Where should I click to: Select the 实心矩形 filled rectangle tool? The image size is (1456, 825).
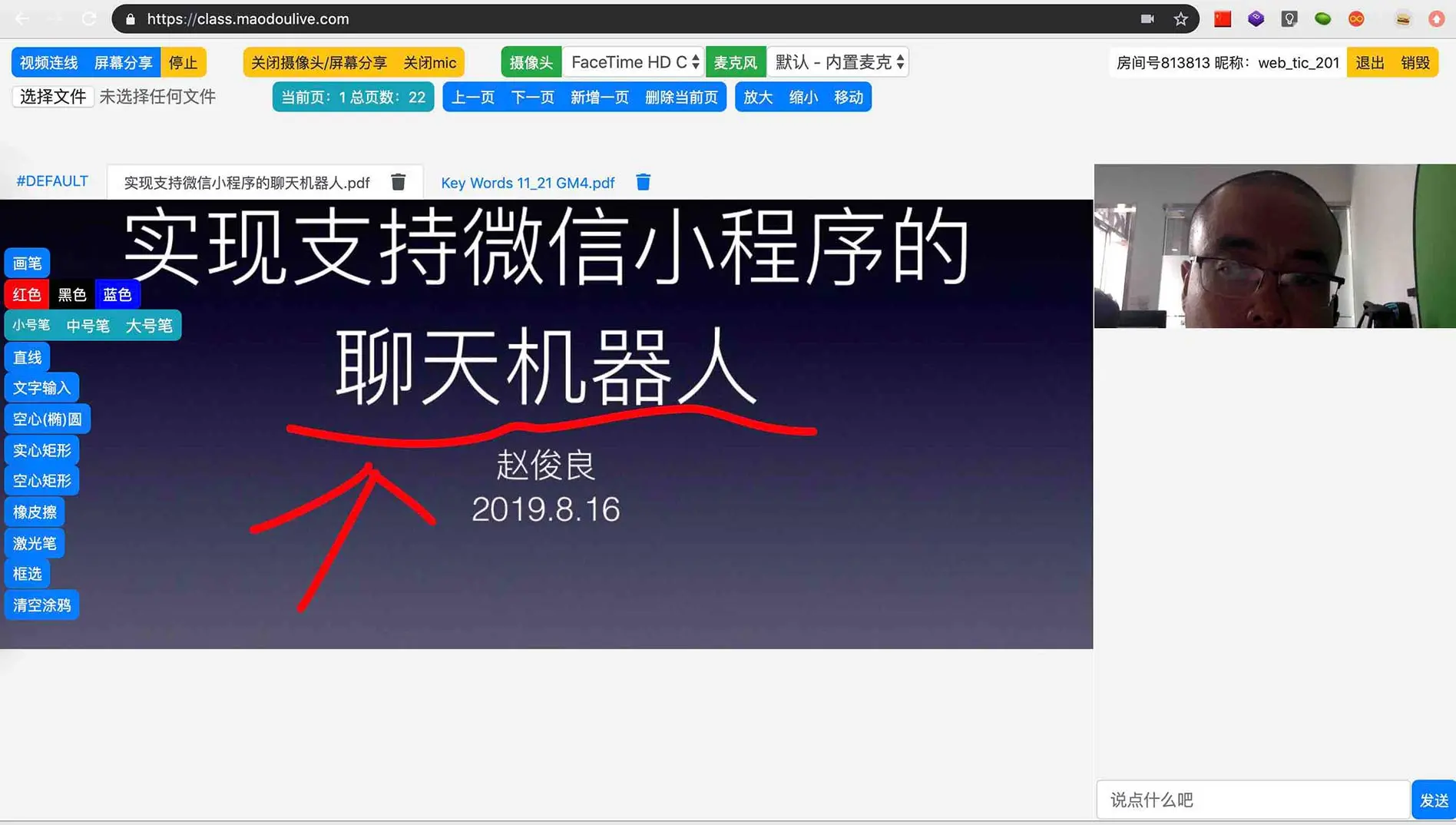click(x=42, y=450)
